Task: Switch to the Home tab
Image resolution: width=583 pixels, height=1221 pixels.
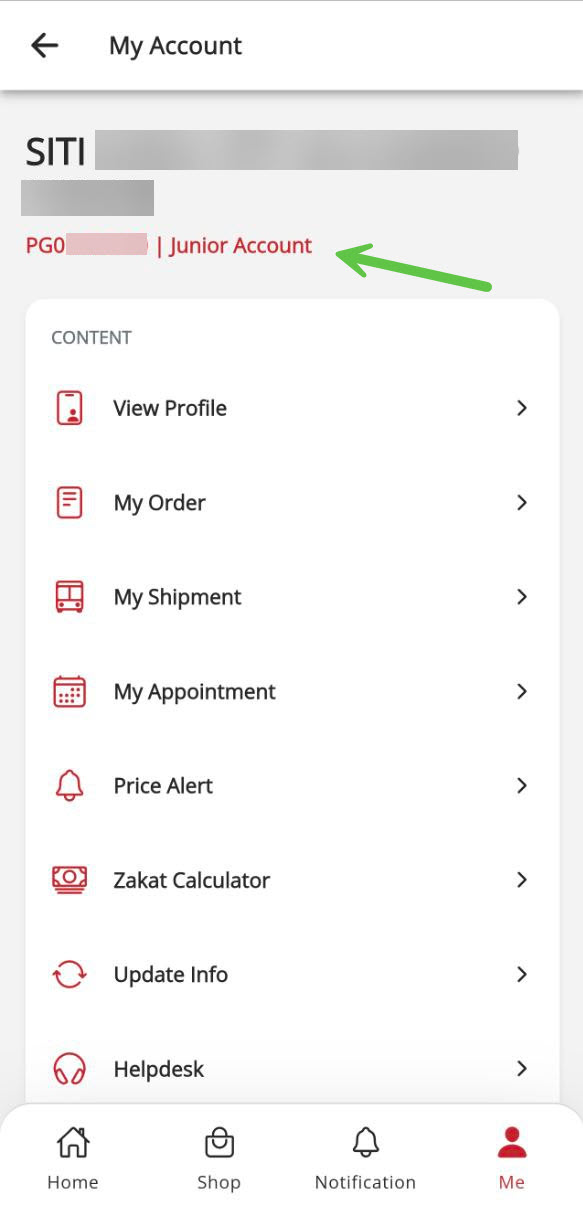Action: (73, 1158)
